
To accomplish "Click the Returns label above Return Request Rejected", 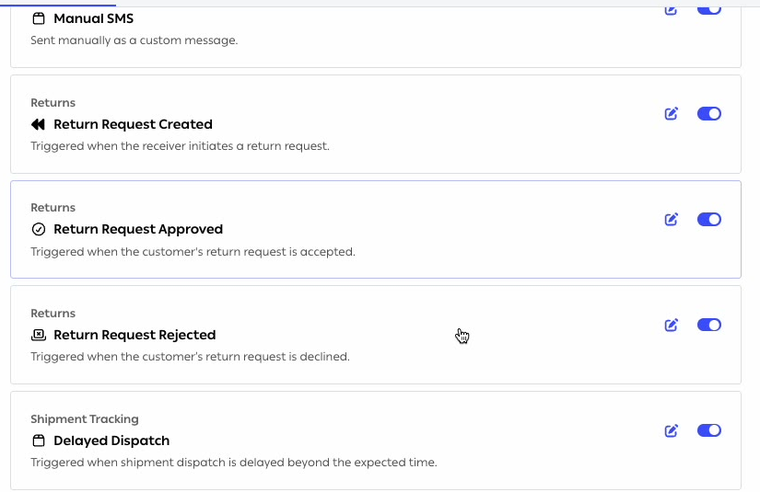I will tap(53, 313).
